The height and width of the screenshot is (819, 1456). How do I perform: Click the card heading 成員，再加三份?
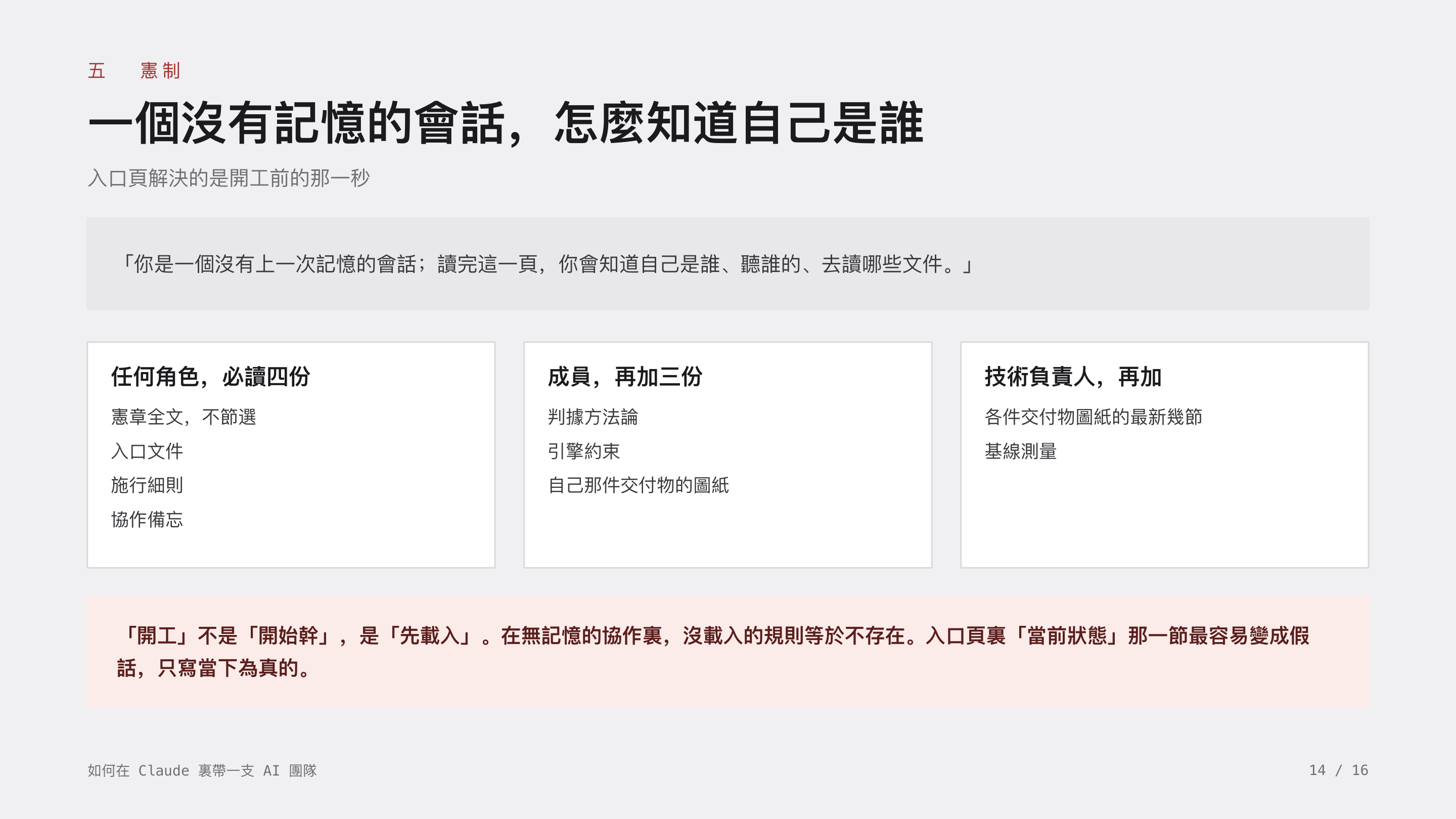click(x=625, y=377)
